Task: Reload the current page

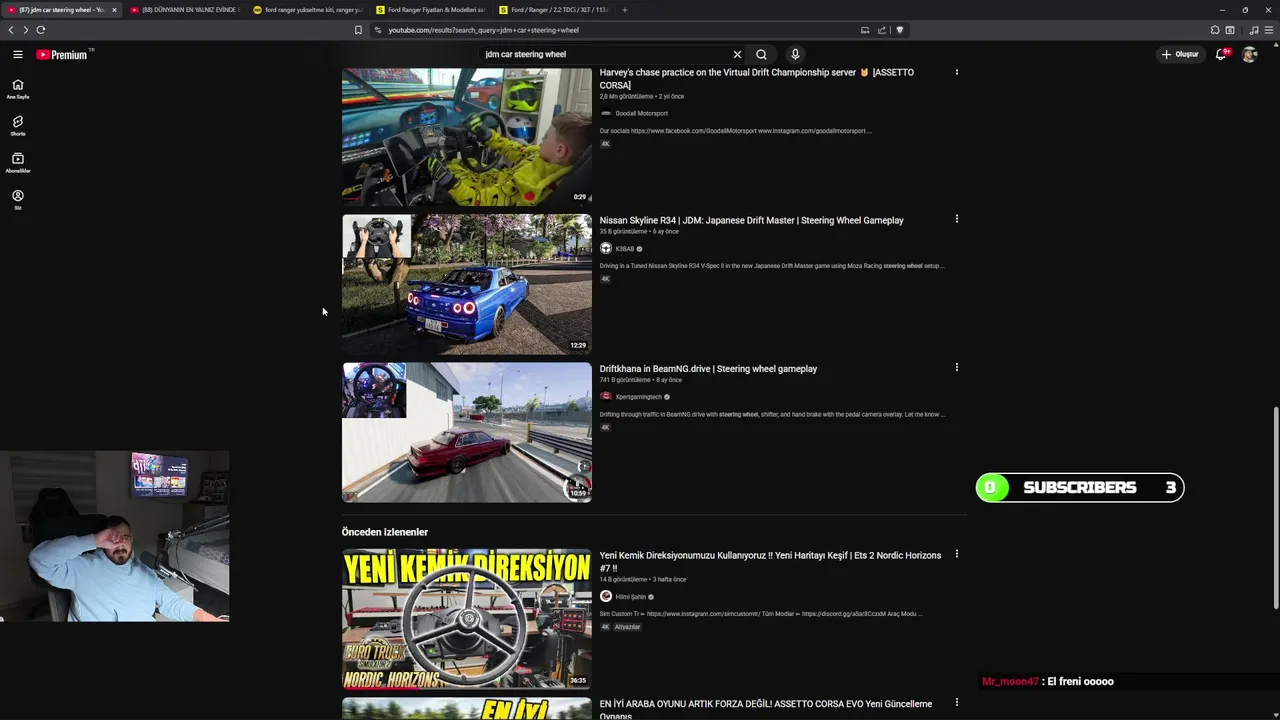Action: click(40, 30)
